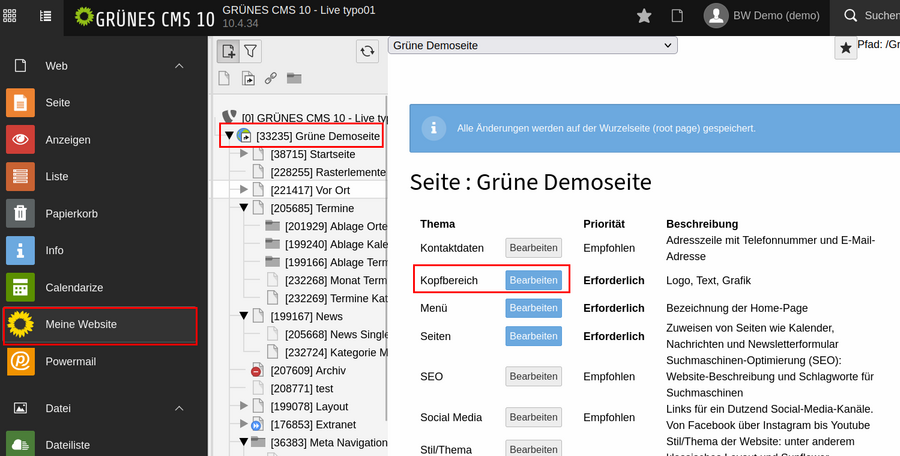Select the test page in tree

coord(302,388)
